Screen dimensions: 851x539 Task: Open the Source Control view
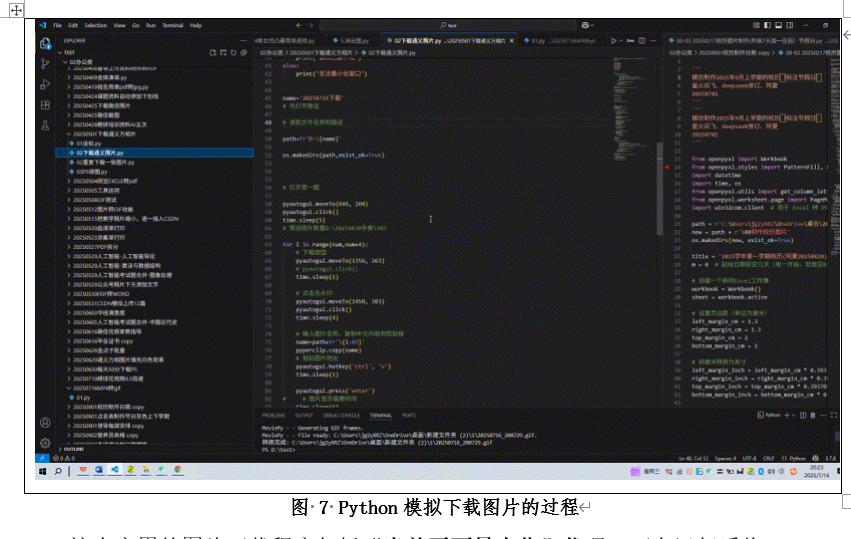pos(45,64)
